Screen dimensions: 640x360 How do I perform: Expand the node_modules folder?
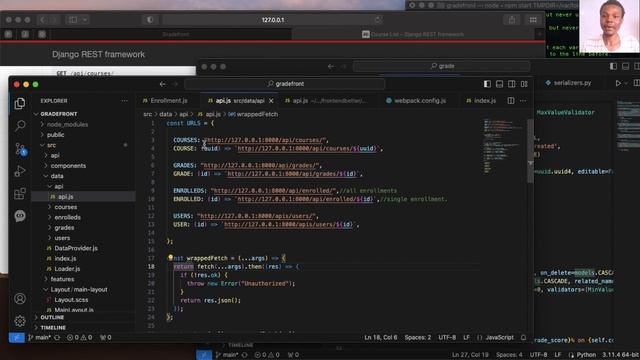click(67, 124)
